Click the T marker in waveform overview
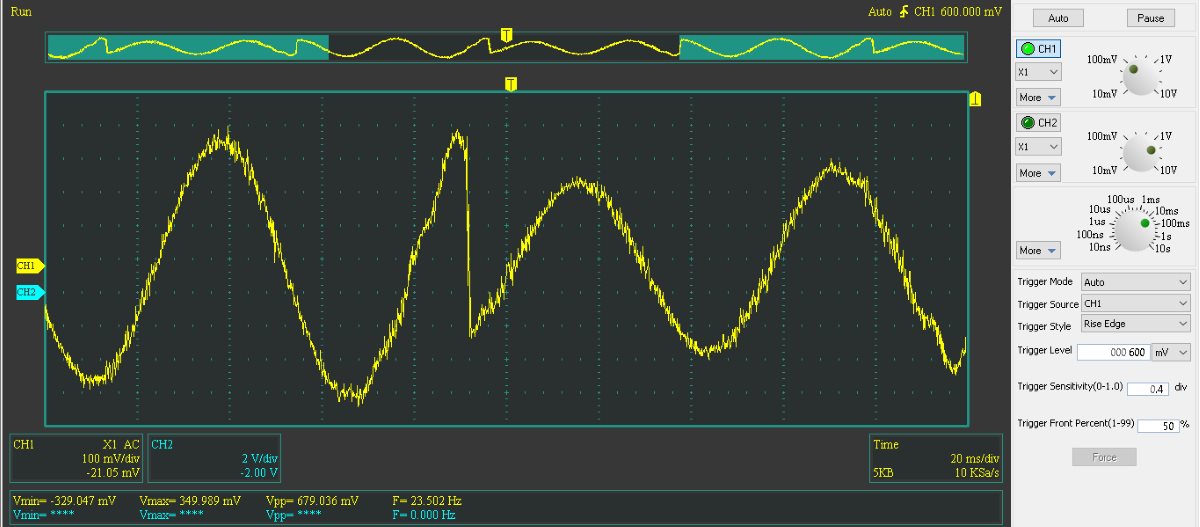 (x=506, y=36)
